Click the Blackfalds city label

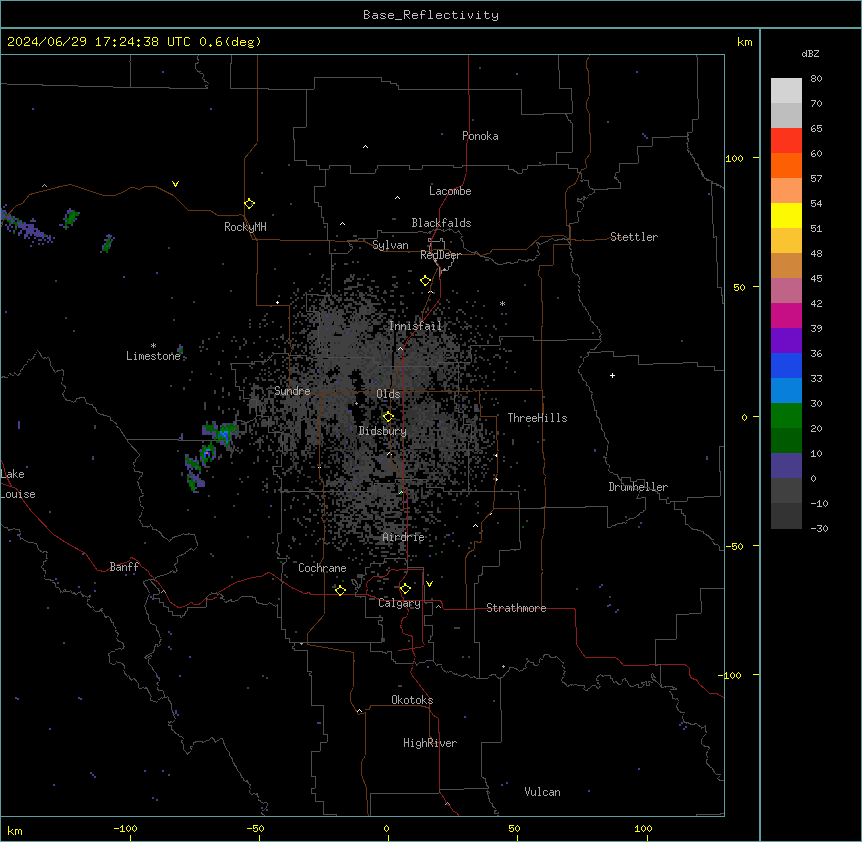pyautogui.click(x=441, y=223)
